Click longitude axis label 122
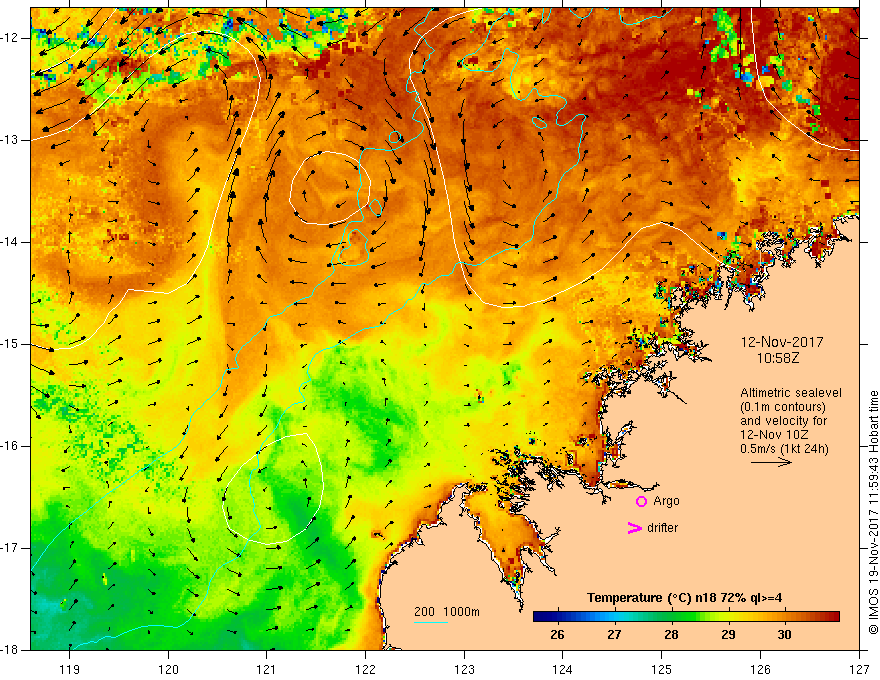This screenshot has width=880, height=680. pyautogui.click(x=365, y=669)
